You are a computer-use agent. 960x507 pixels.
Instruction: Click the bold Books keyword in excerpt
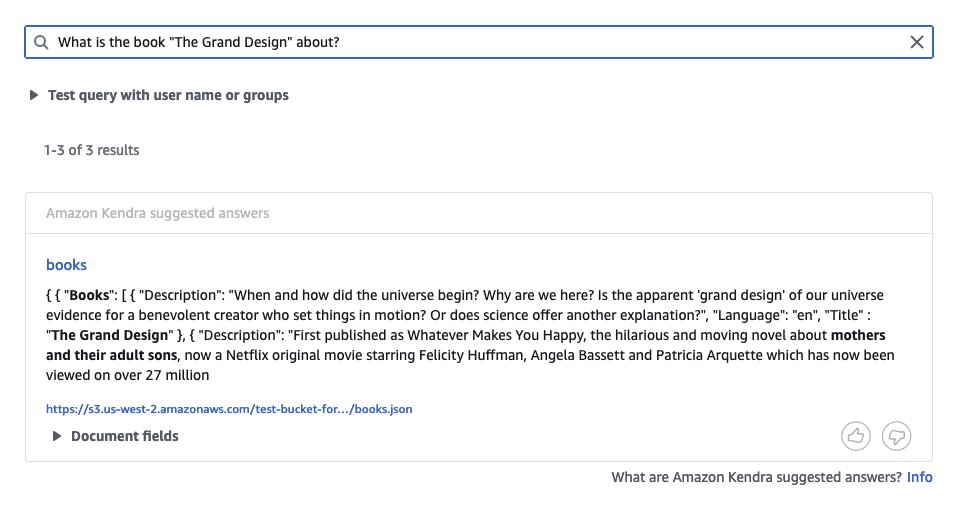click(x=89, y=295)
